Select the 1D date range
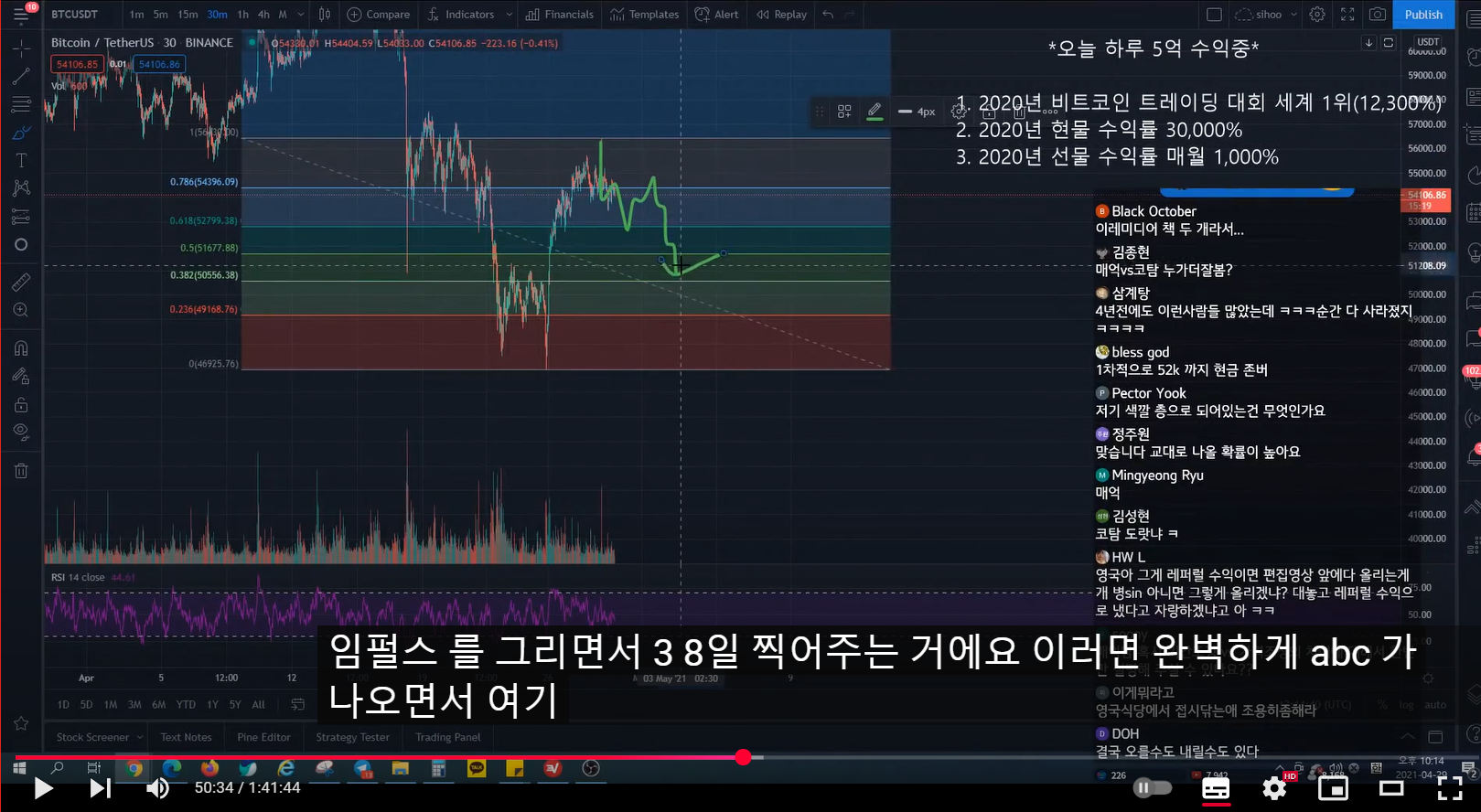 pyautogui.click(x=63, y=705)
